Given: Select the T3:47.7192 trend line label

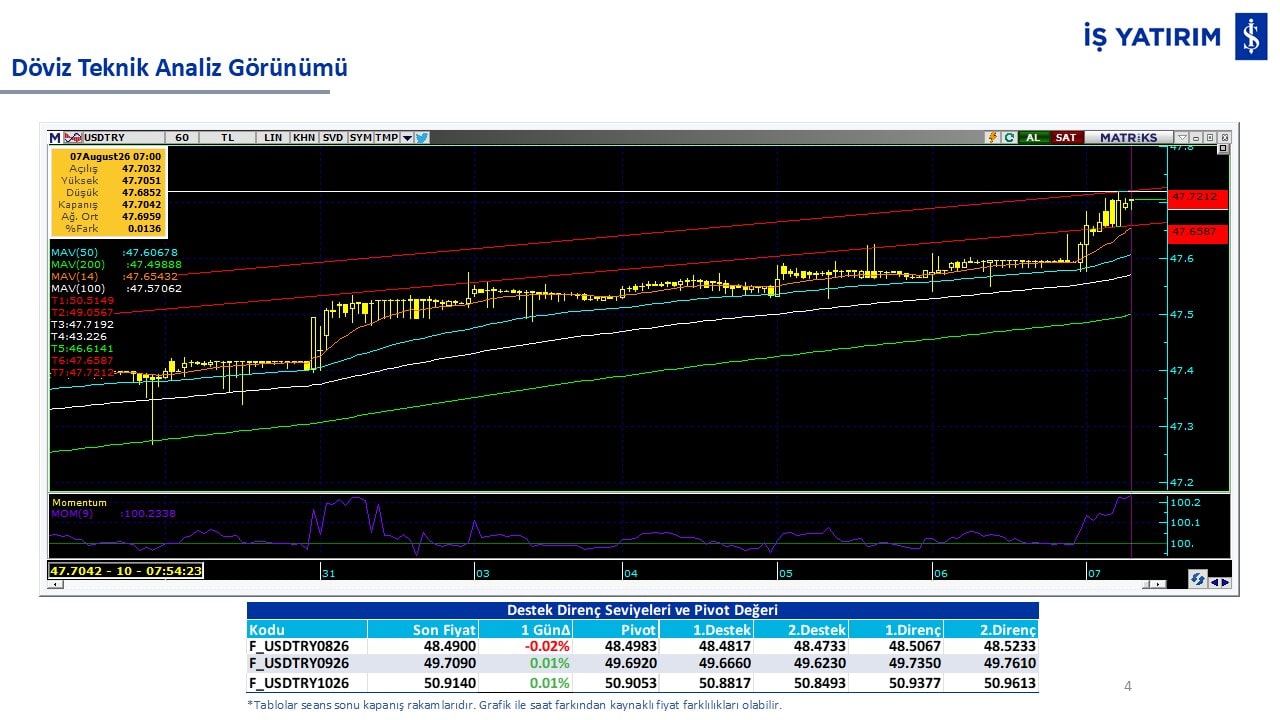Looking at the screenshot, I should coord(83,324).
